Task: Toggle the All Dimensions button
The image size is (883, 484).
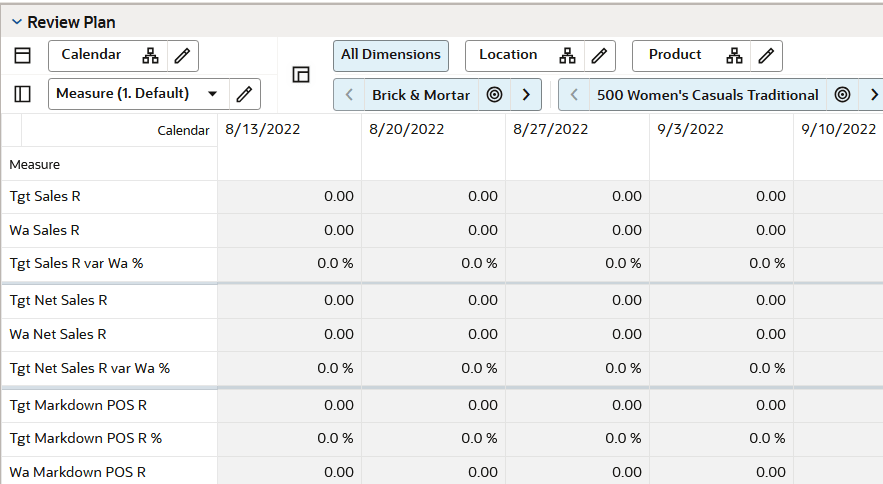Action: (390, 55)
